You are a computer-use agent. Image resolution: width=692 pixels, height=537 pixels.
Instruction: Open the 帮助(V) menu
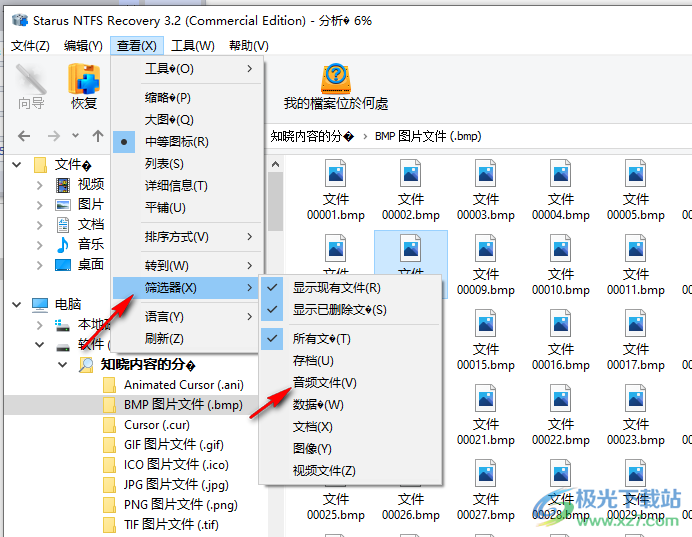click(248, 45)
